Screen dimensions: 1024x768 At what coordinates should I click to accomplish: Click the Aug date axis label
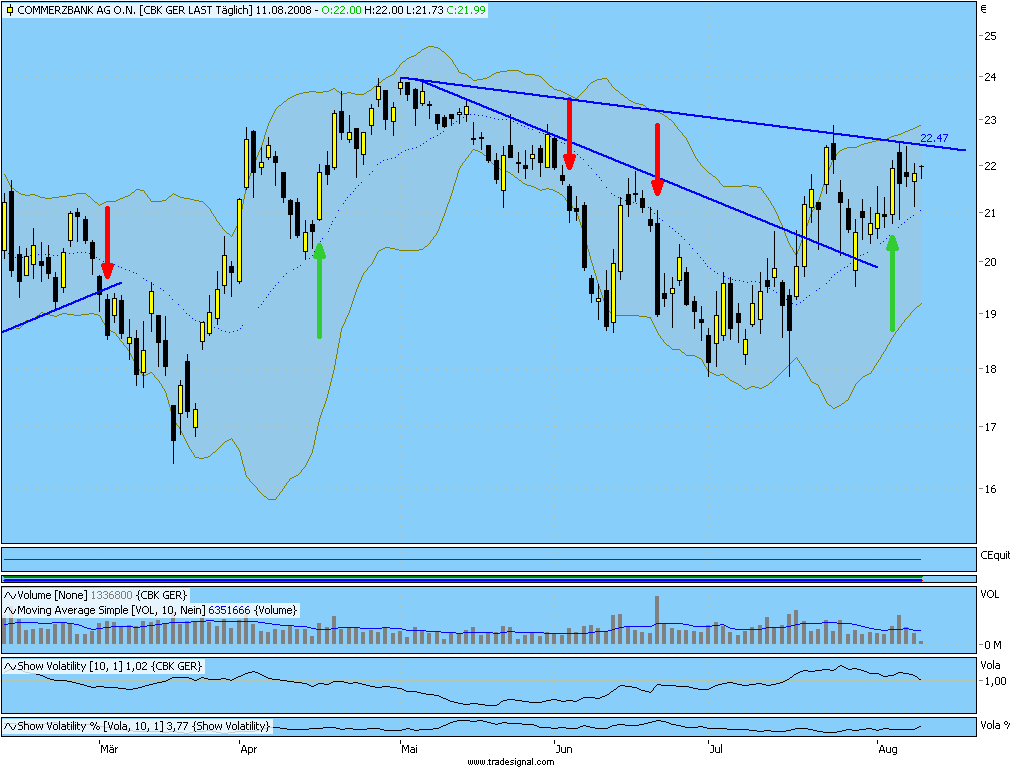tap(888, 749)
